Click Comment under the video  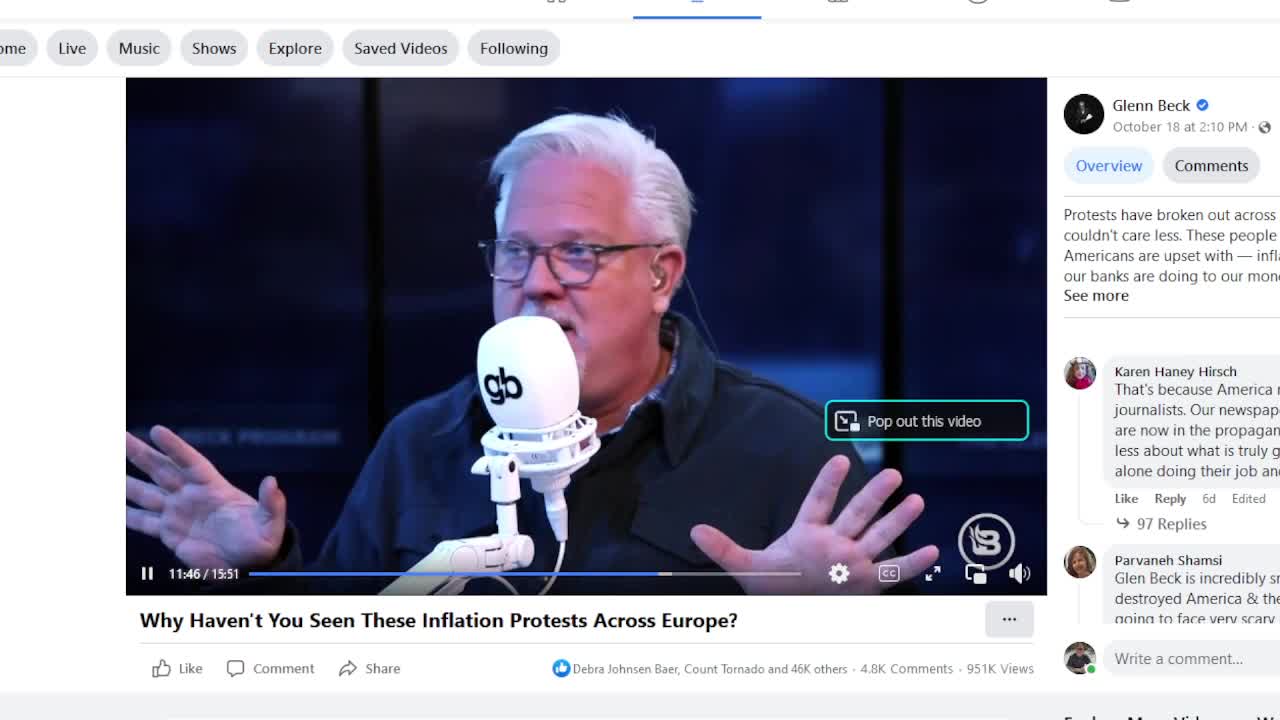(270, 668)
